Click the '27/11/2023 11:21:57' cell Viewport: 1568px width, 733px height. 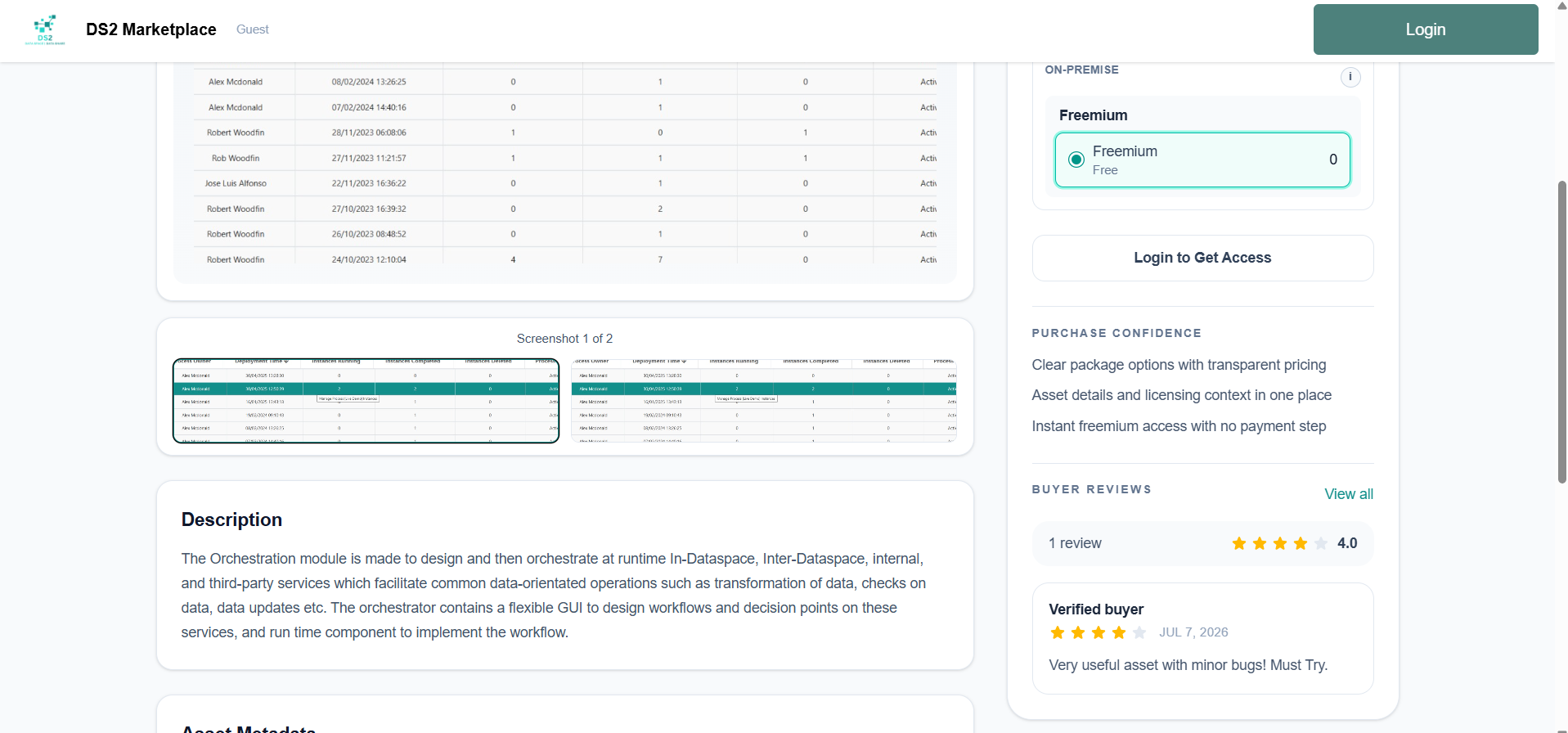pos(369,158)
